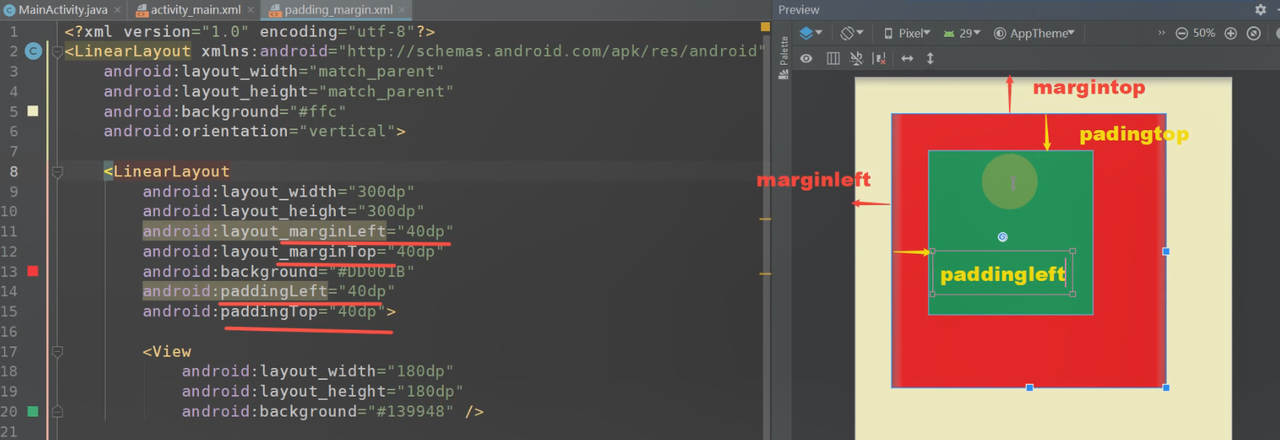Open the design surface layers dropdown
Screen dimensions: 1280x440
pyautogui.click(x=811, y=33)
